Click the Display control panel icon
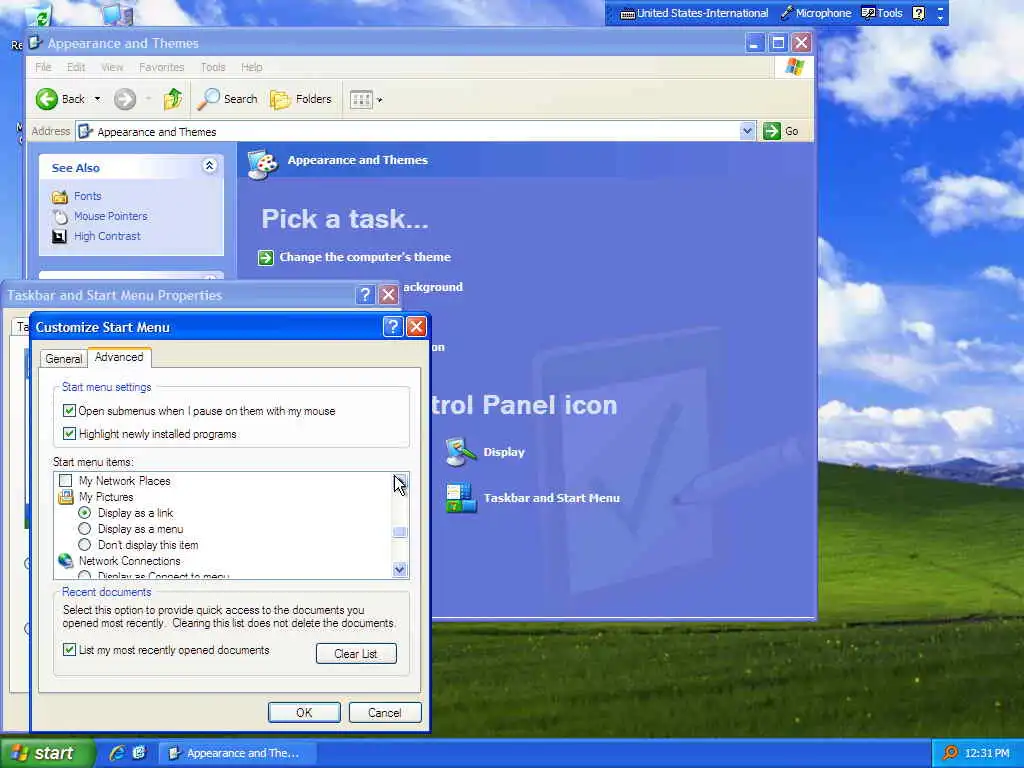1024x768 pixels. [x=461, y=452]
